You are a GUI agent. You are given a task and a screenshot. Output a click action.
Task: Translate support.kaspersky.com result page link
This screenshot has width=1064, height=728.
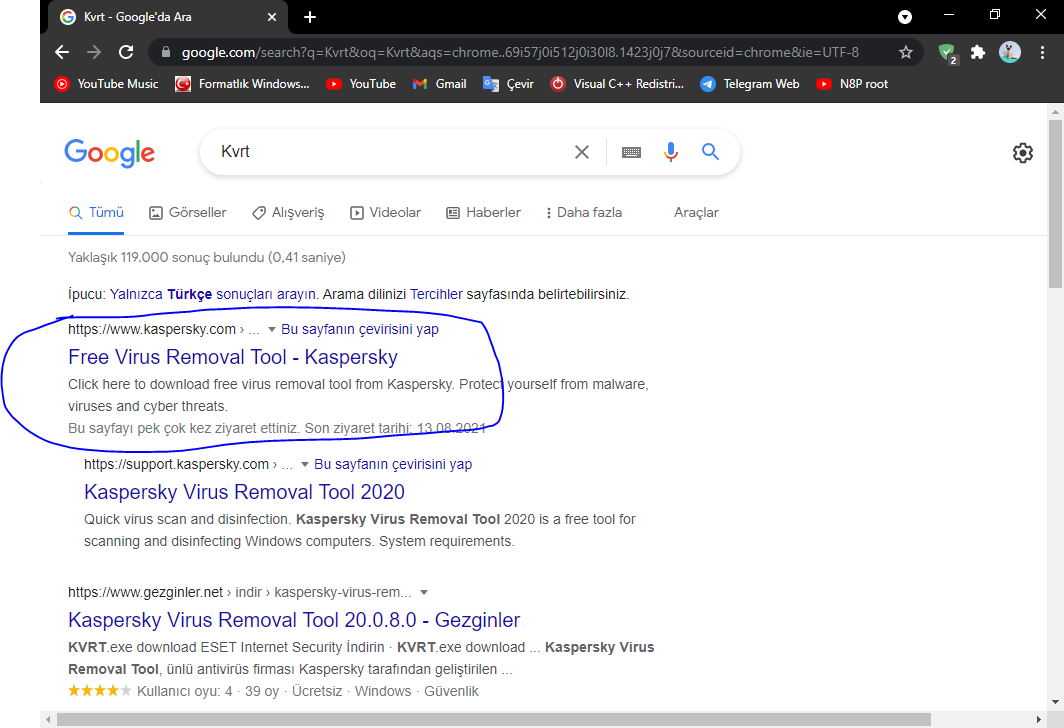393,464
